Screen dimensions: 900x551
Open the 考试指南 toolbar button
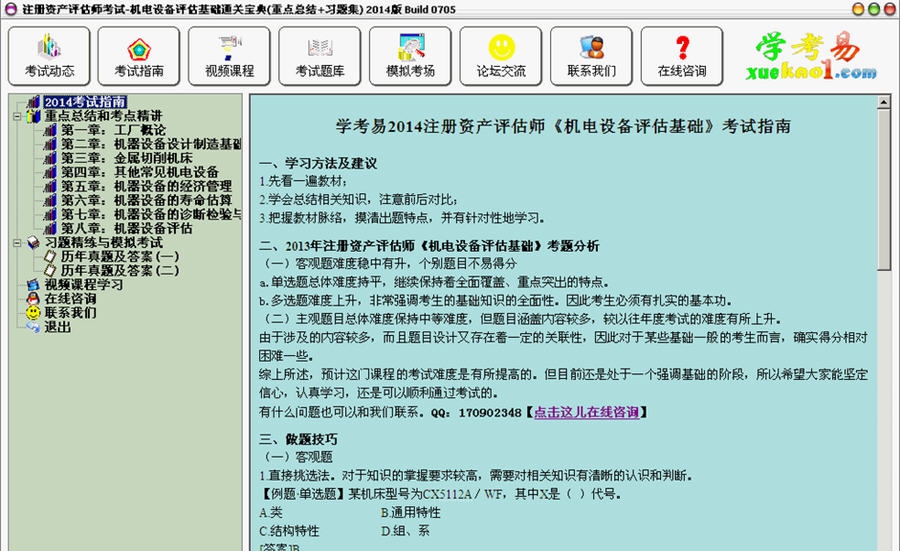[139, 56]
